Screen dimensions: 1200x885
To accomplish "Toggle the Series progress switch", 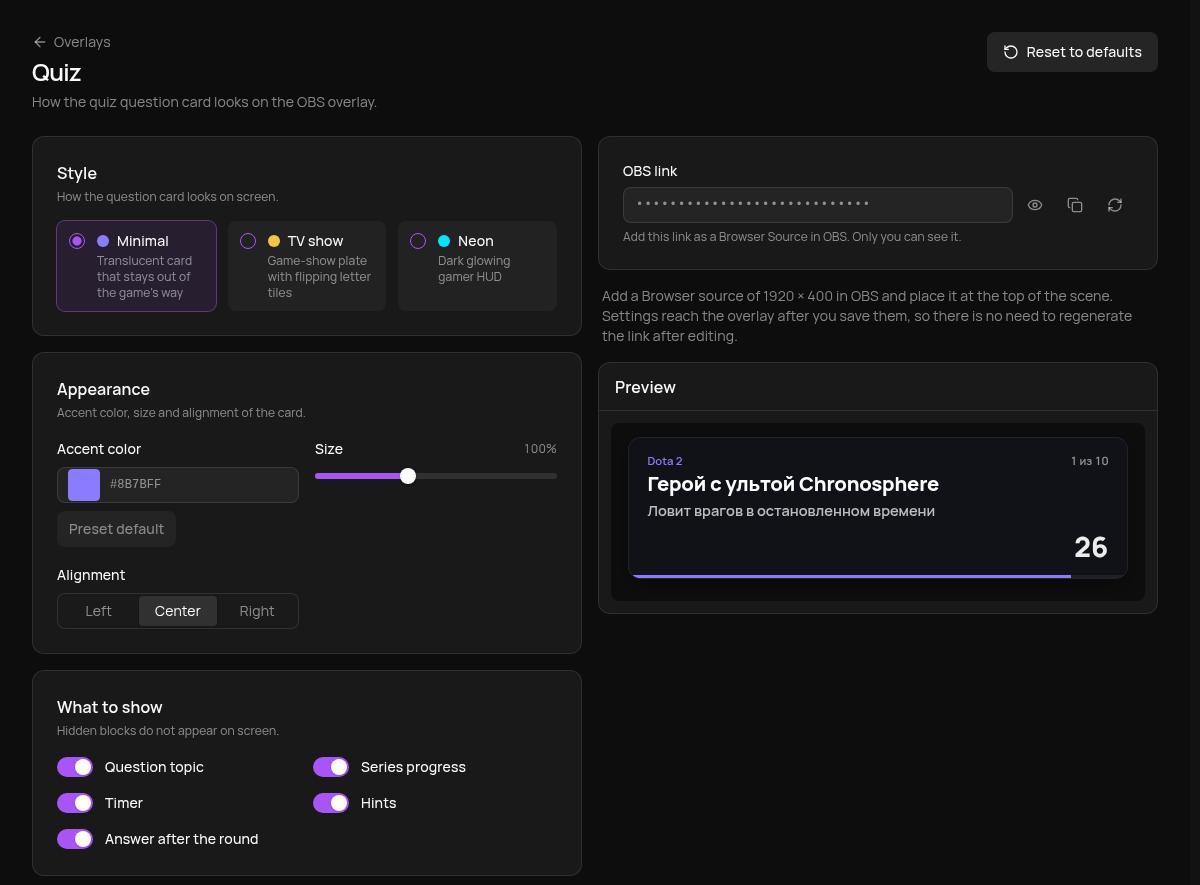I will [331, 767].
